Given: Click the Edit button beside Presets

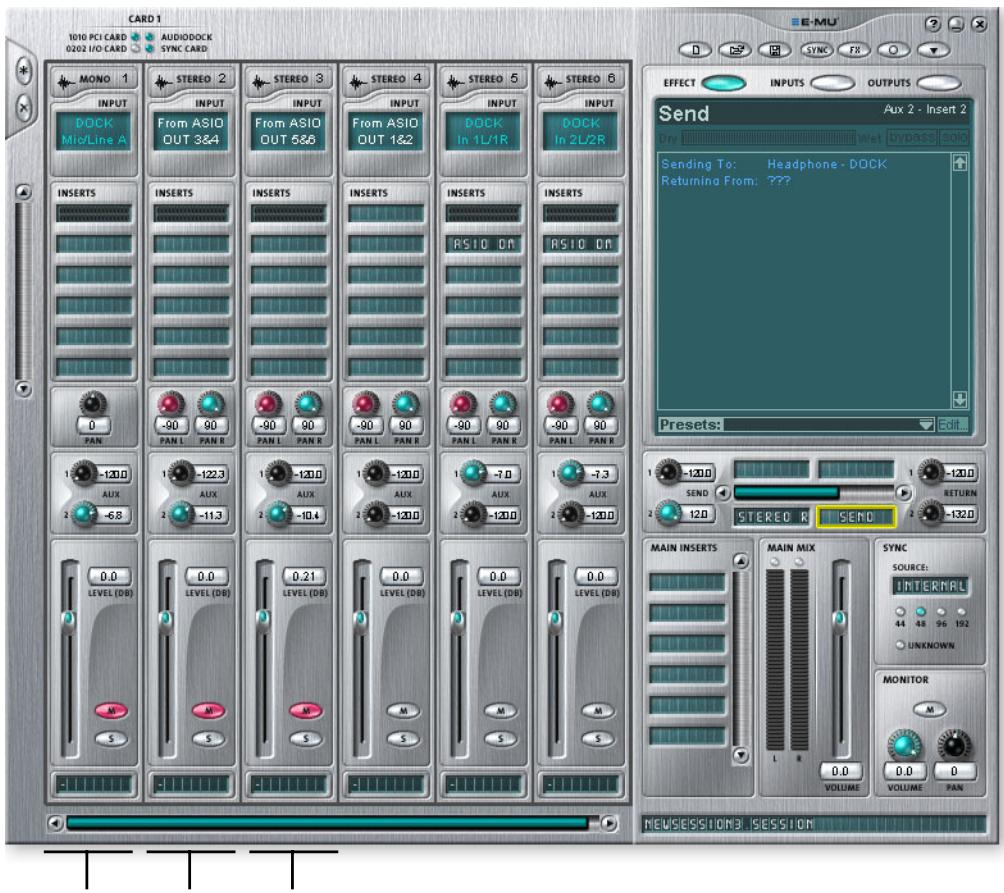Looking at the screenshot, I should point(951,426).
